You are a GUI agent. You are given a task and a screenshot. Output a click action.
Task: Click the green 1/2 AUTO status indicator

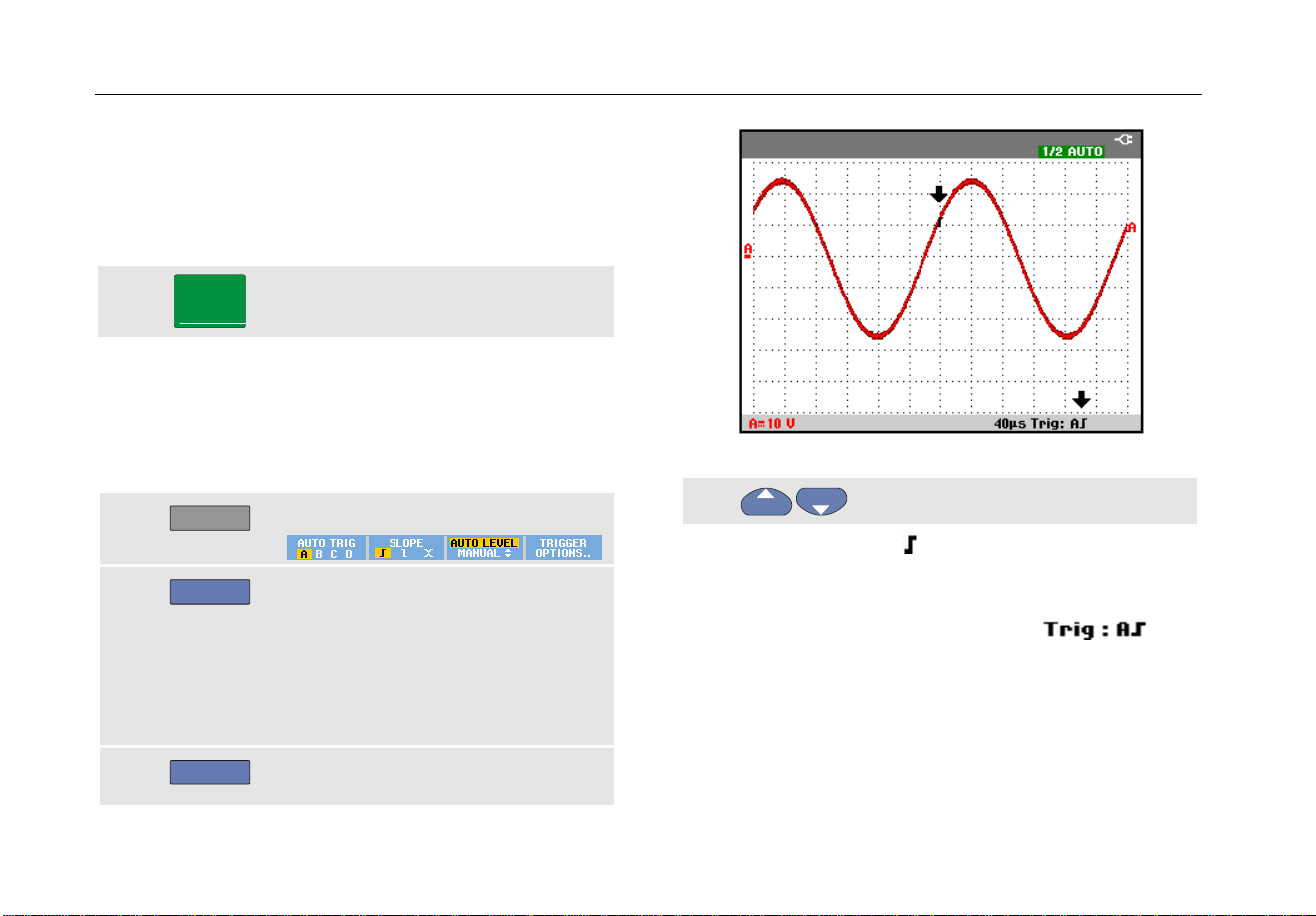point(1071,152)
